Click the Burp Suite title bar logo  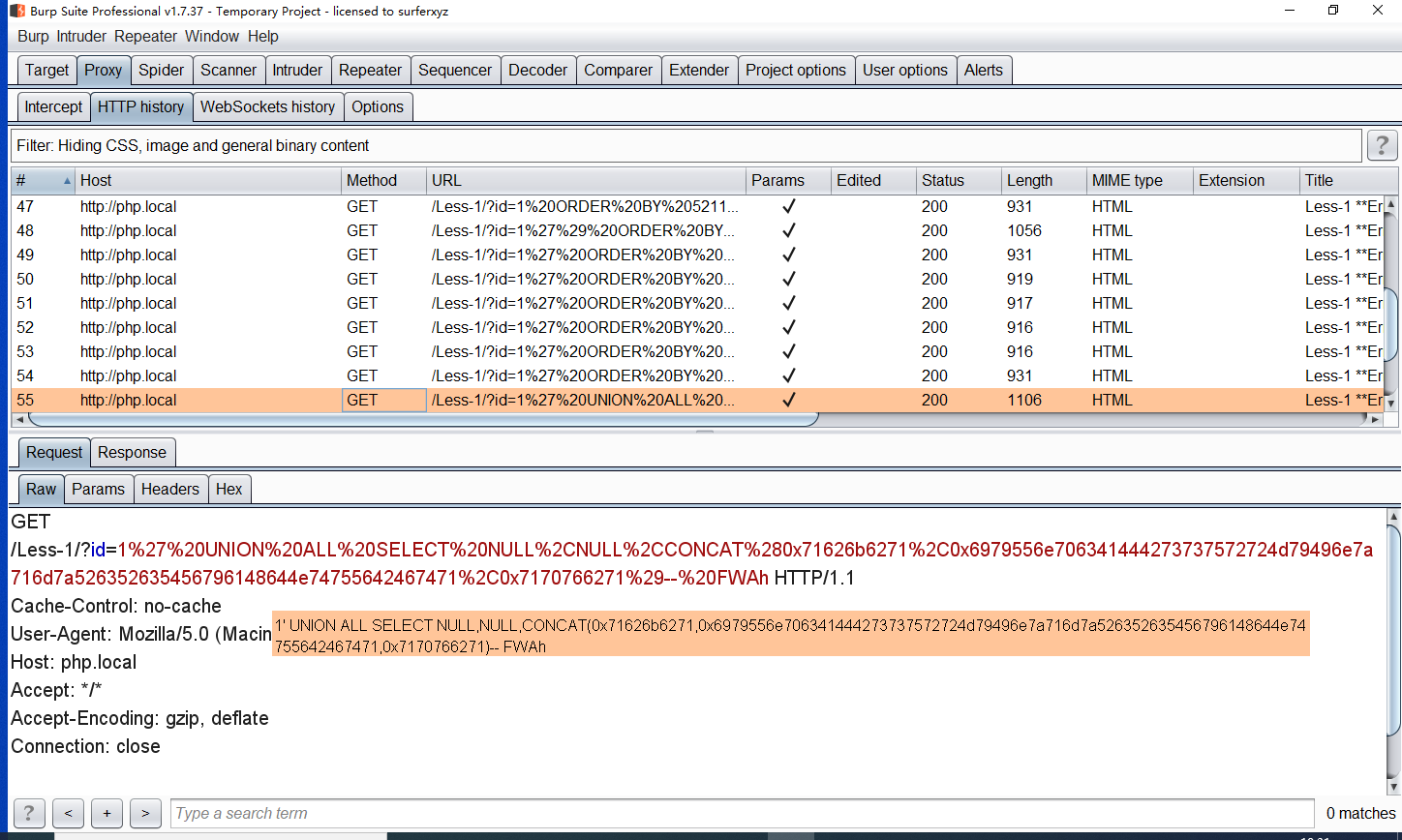click(16, 11)
